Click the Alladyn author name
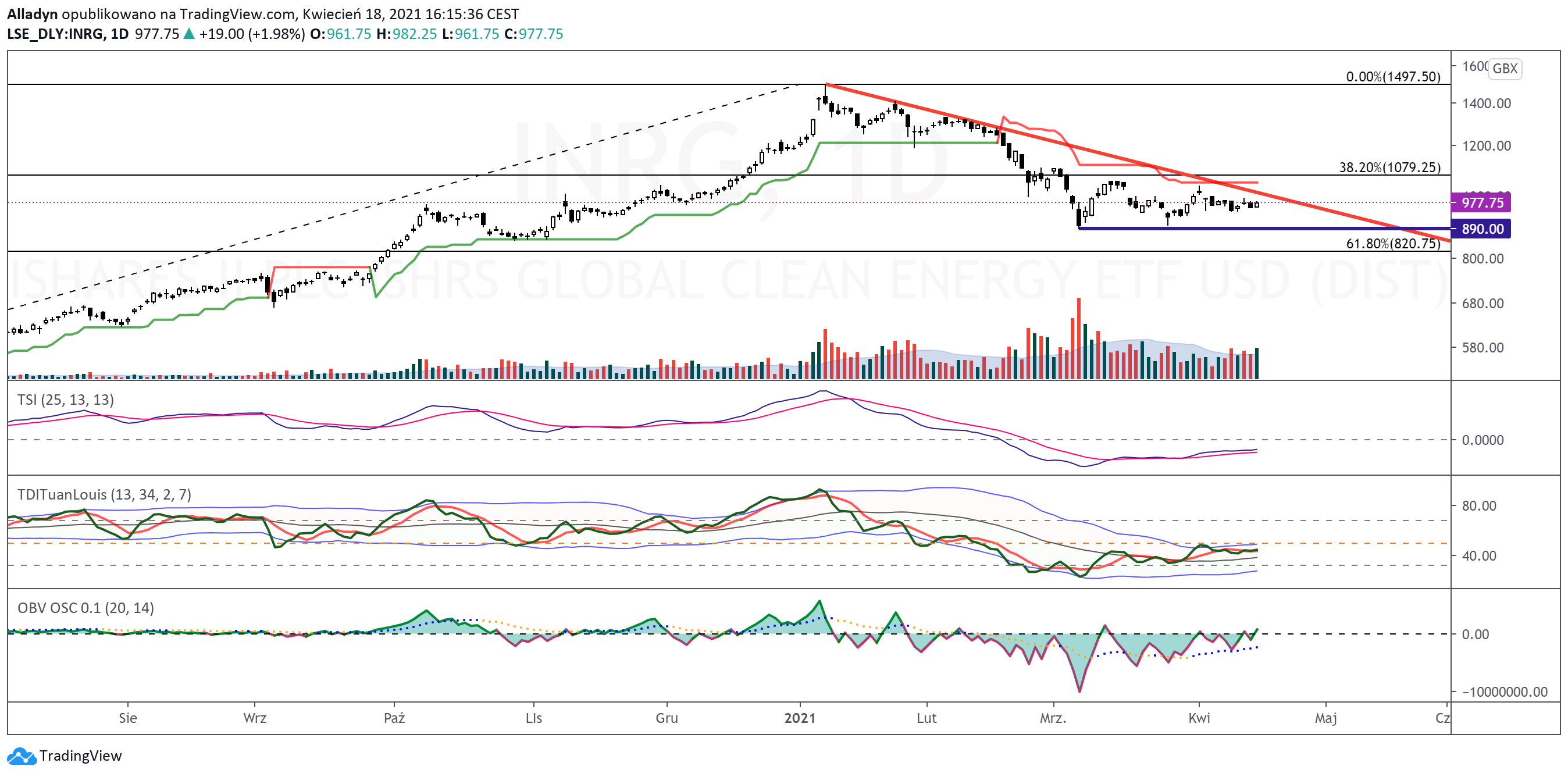Viewport: 1568px width, 777px height. (32, 14)
